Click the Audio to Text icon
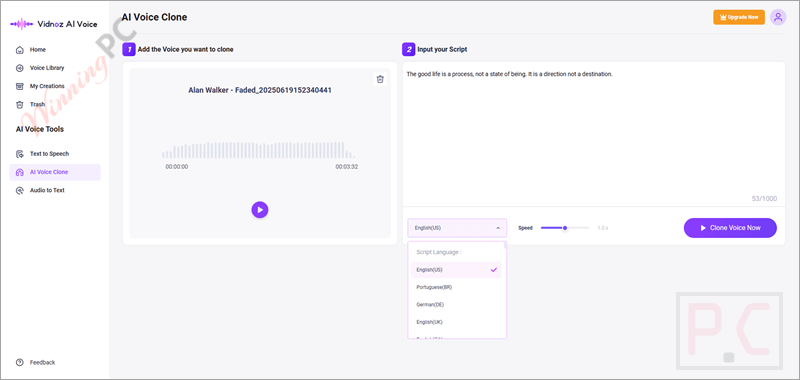The image size is (800, 380). (20, 190)
